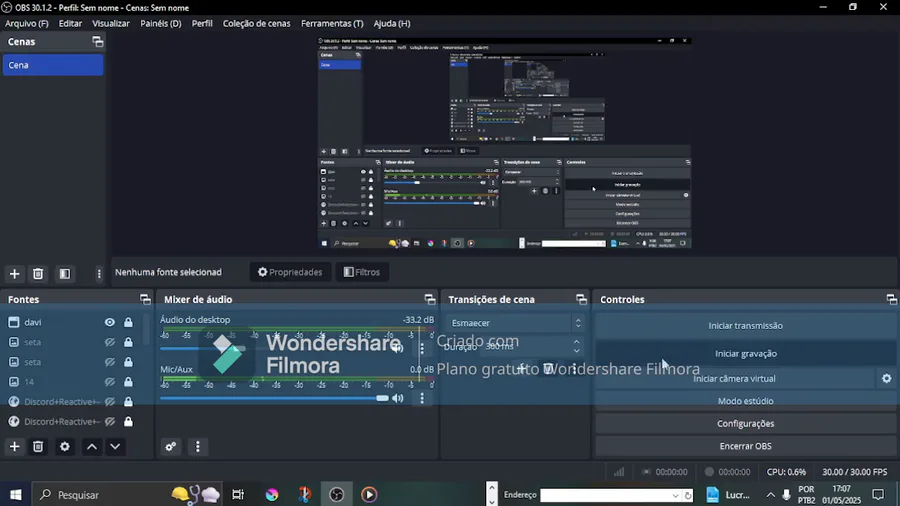
Task: Click the Mic/Aux volume slider
Action: click(x=274, y=398)
